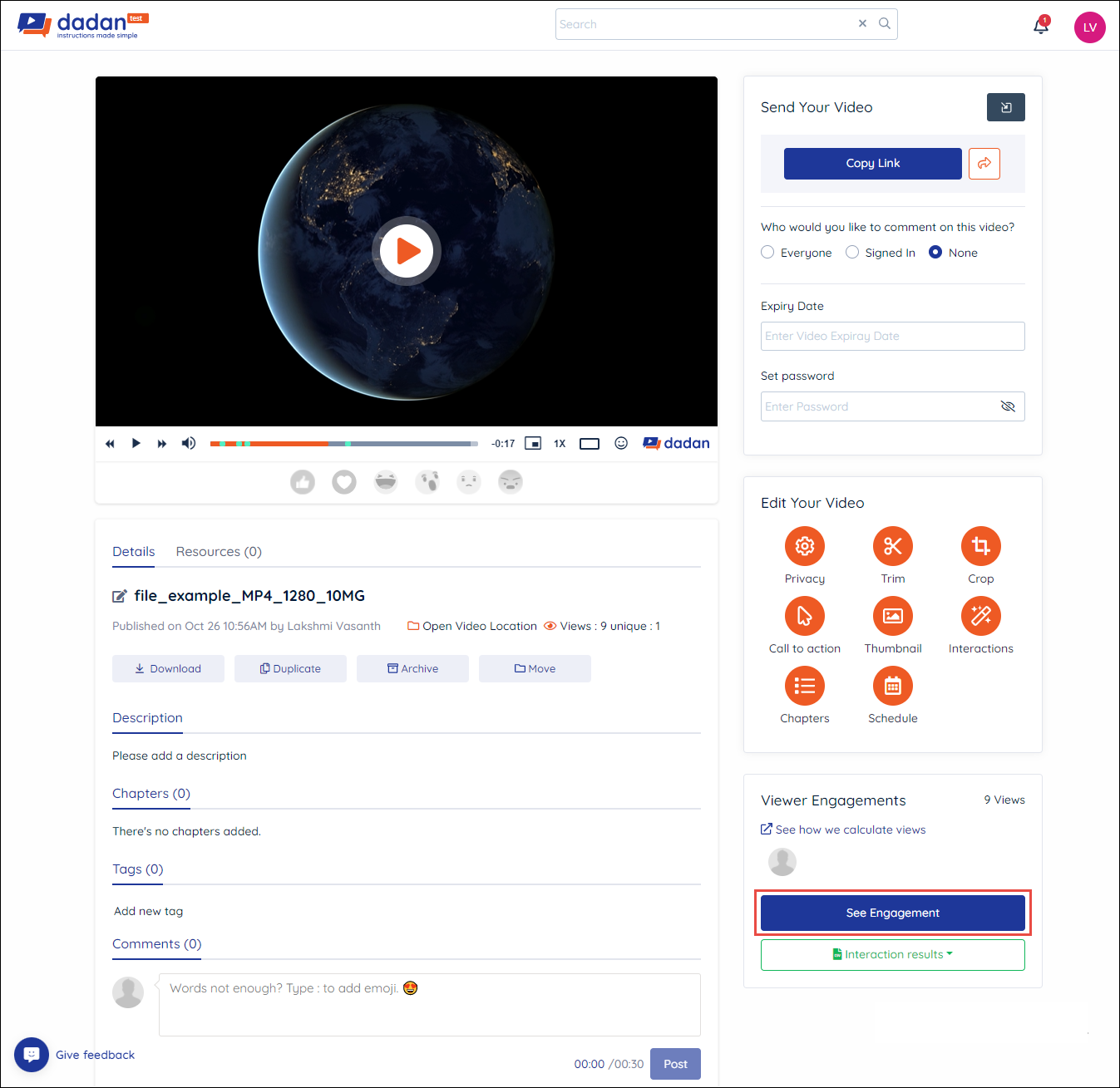Open the Crop tool
The image size is (1120, 1088).
point(981,546)
